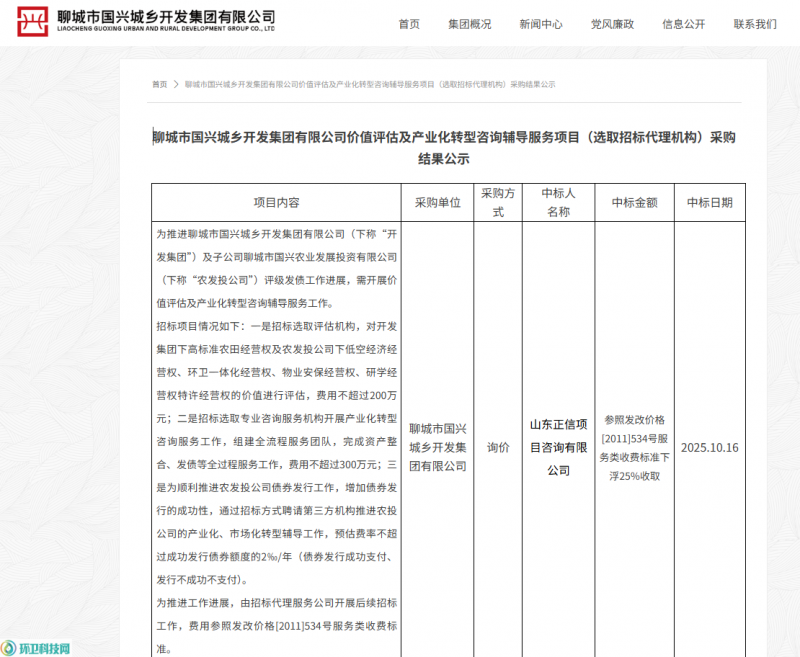The width and height of the screenshot is (800, 657).
Task: Click the date cell 2025.10.16
Action: 709,447
